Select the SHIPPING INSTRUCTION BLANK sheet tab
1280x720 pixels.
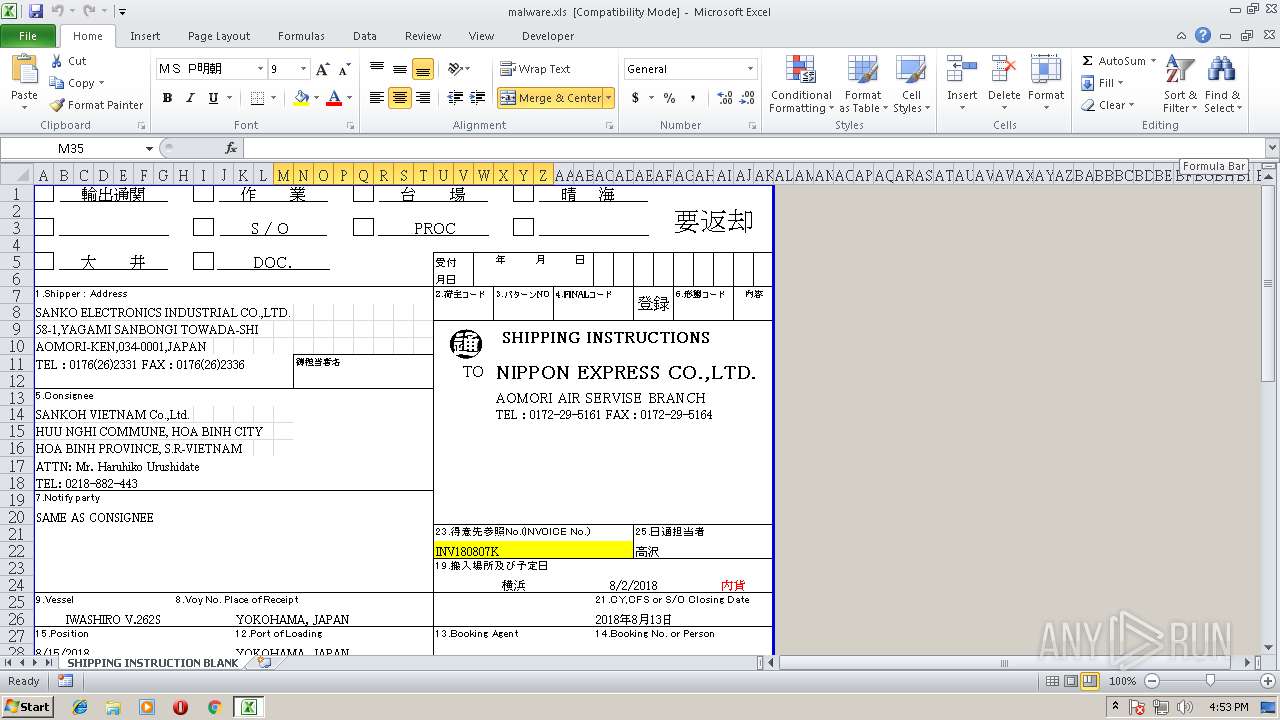152,662
